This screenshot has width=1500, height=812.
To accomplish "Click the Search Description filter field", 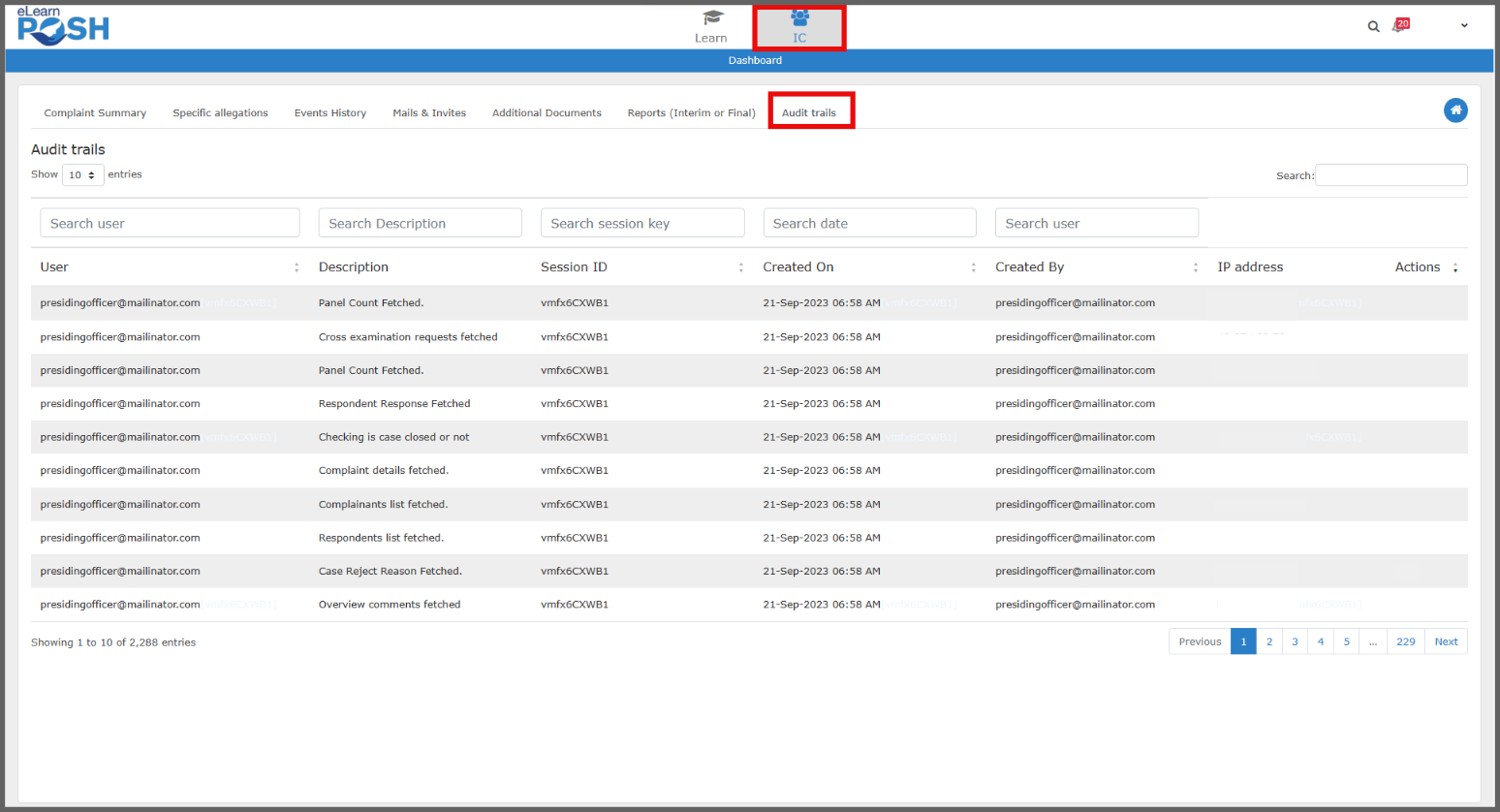I will pos(420,223).
